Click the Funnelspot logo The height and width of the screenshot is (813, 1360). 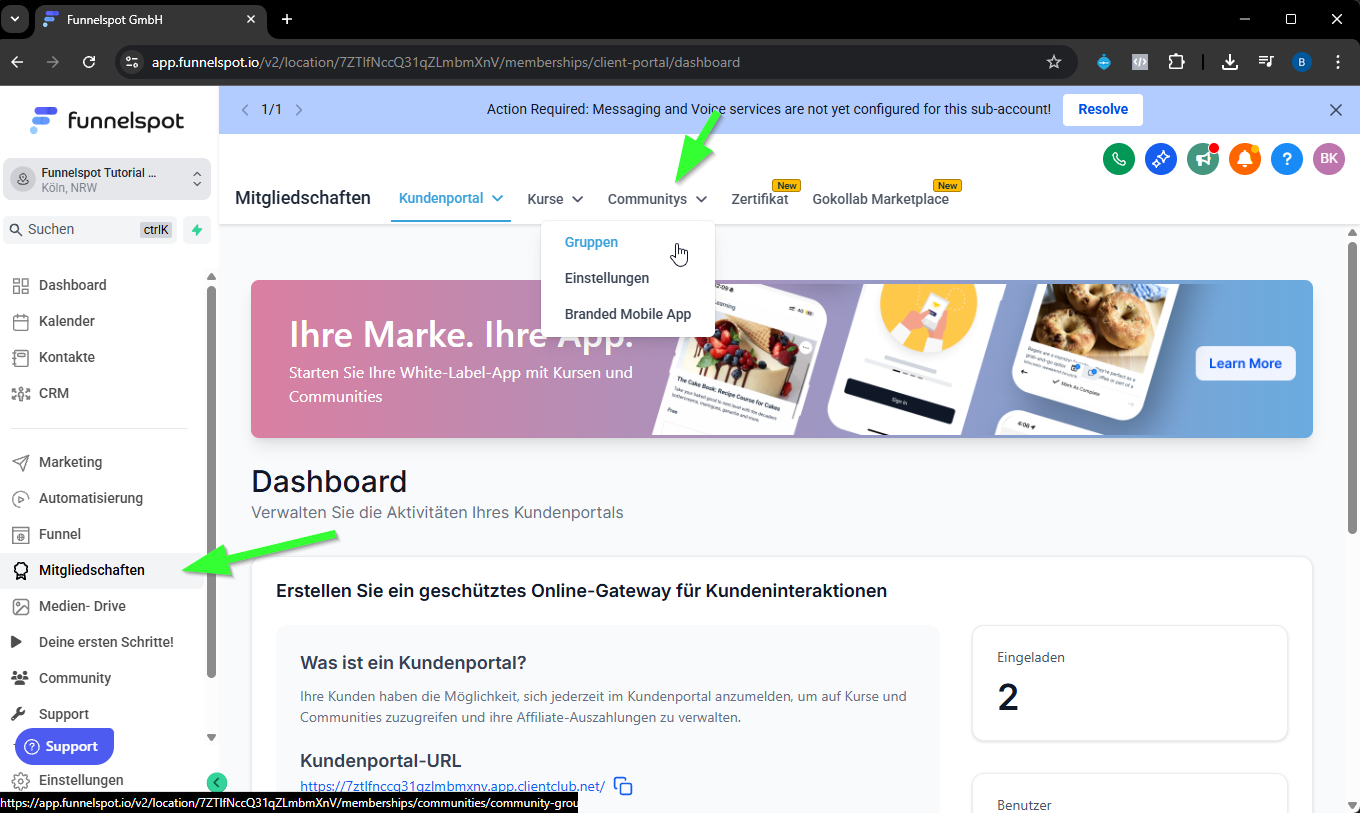pyautogui.click(x=107, y=121)
